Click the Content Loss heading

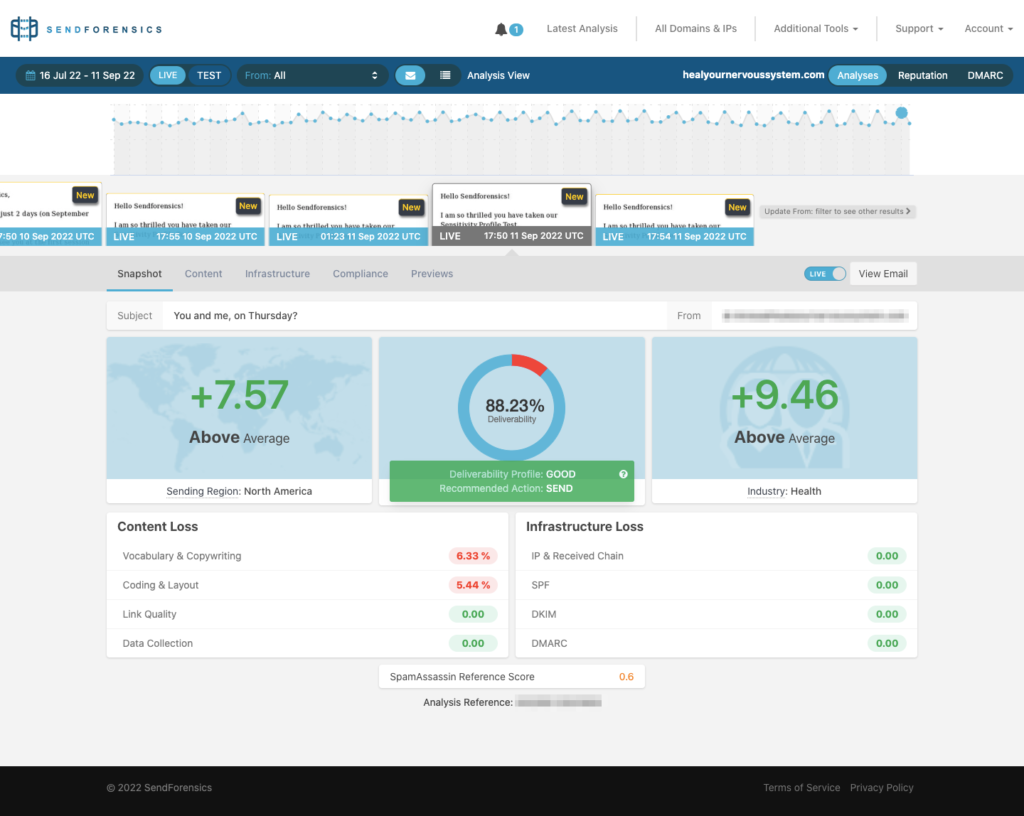click(157, 526)
